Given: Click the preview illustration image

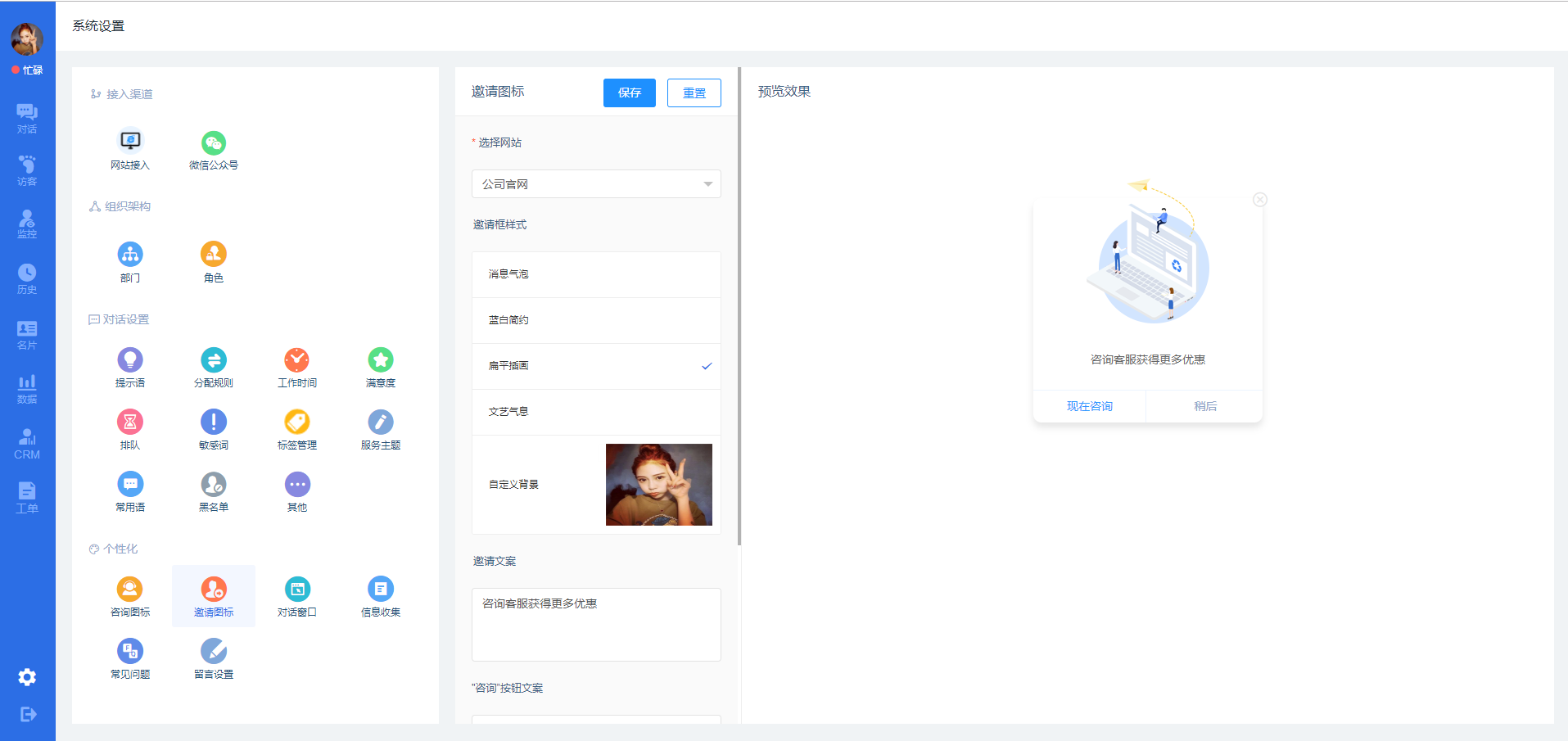Looking at the screenshot, I should click(1148, 252).
